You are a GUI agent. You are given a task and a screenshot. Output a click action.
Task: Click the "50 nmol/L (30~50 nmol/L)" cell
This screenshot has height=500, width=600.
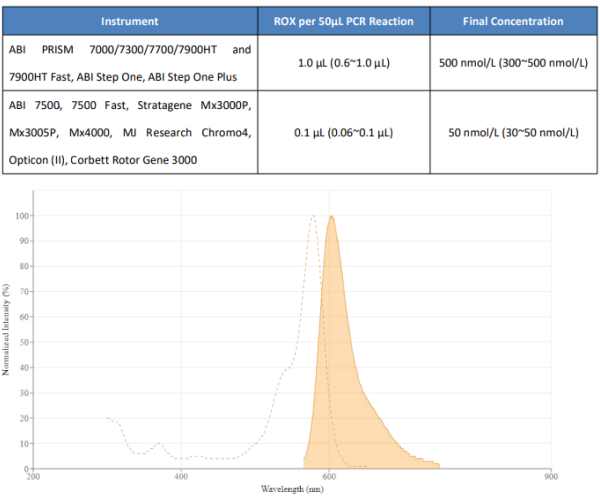514,133
